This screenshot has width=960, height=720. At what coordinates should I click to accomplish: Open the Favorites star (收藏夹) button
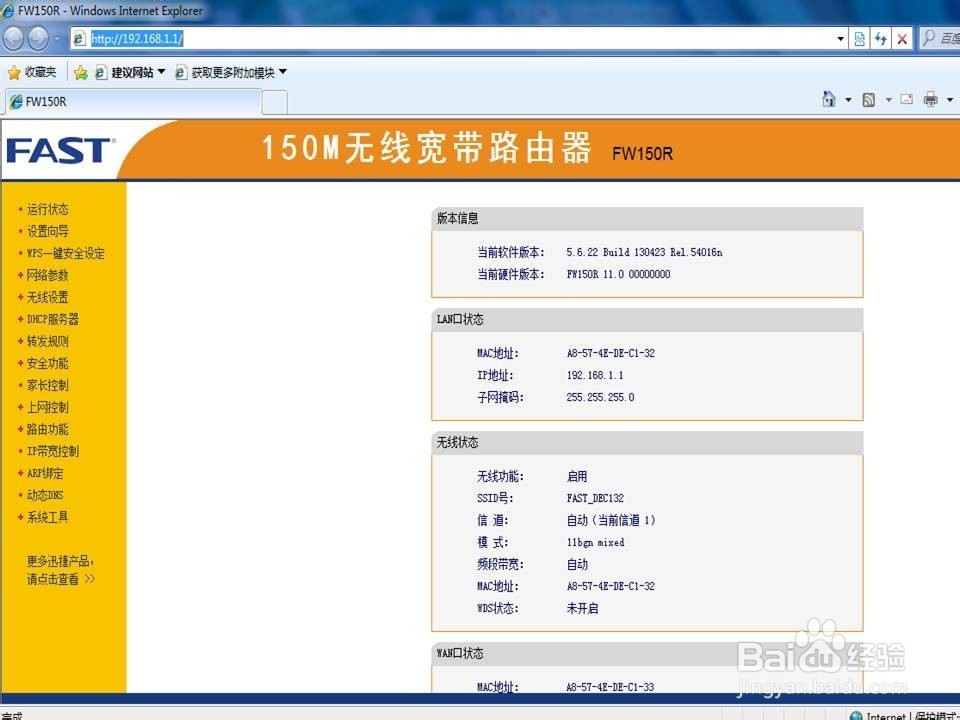(x=32, y=72)
